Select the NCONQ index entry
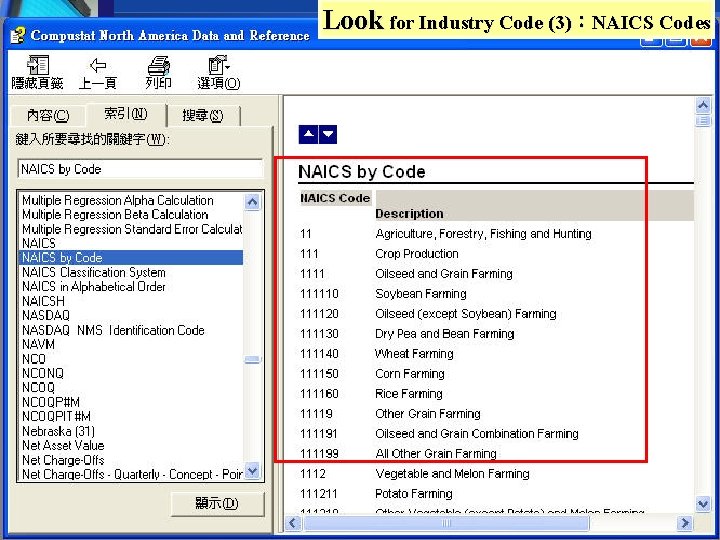Image resolution: width=720 pixels, height=540 pixels. 43,373
